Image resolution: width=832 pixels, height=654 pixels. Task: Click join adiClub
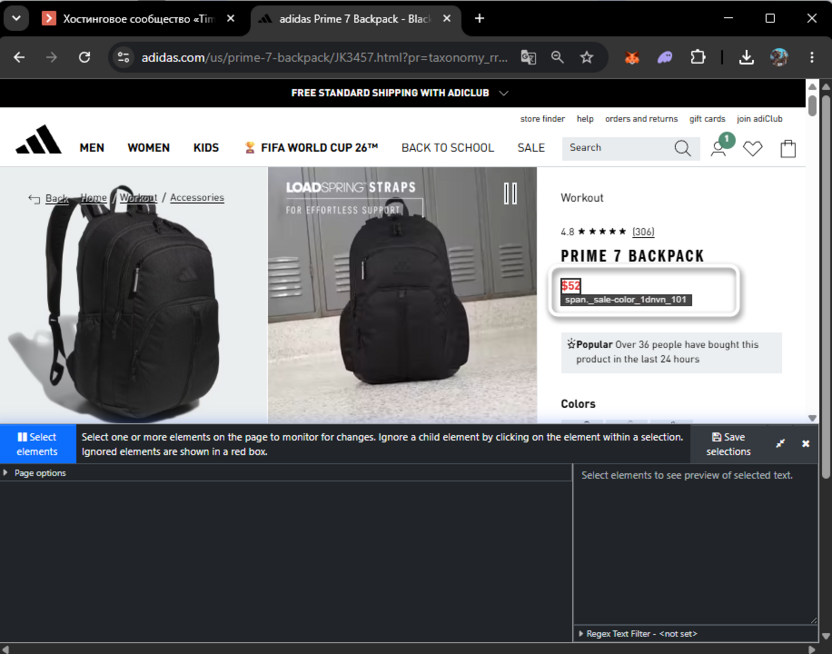point(759,119)
